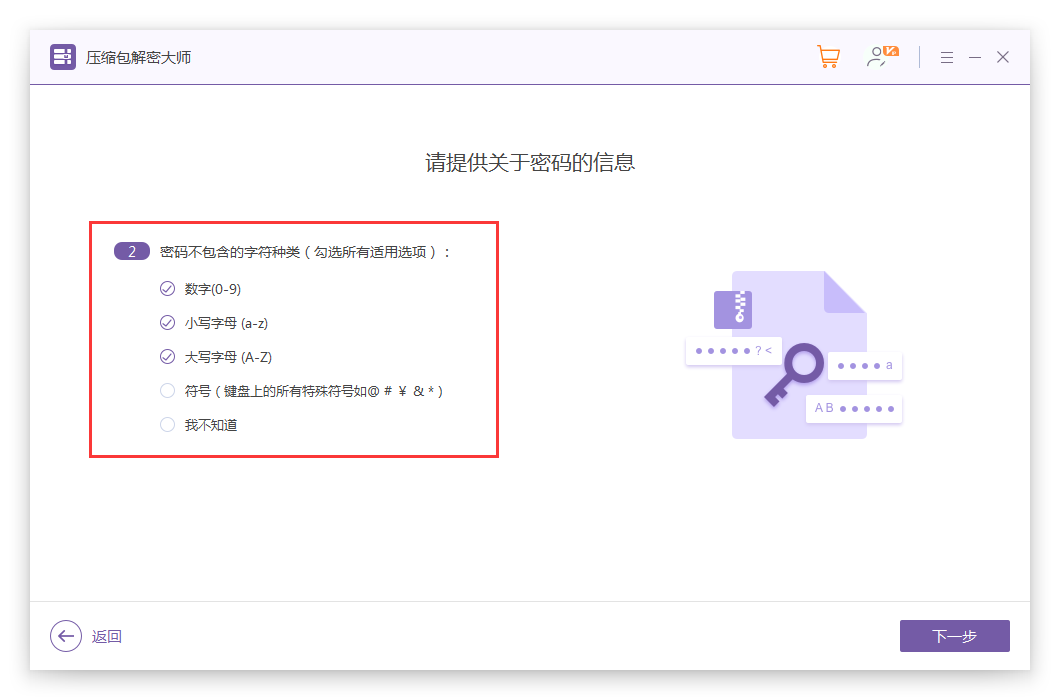Click the circled back arrow icon
This screenshot has width=1060, height=700.
(x=66, y=636)
